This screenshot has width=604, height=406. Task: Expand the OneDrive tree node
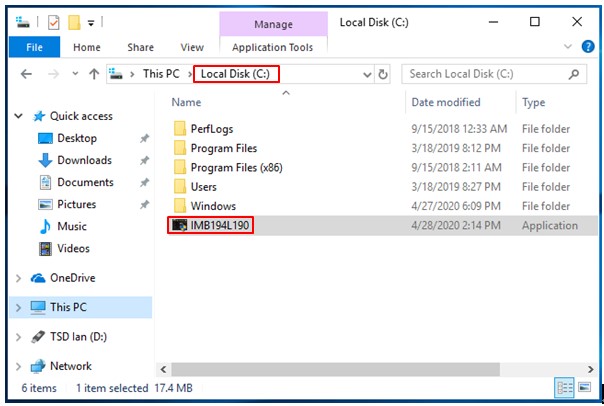(18, 278)
